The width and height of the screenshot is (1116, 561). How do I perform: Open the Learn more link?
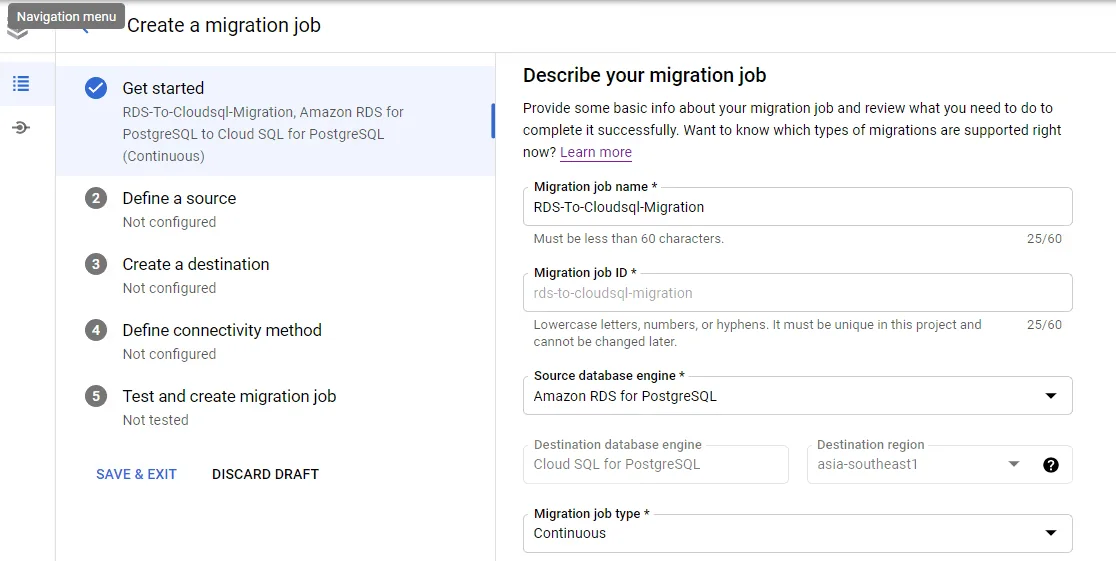coord(596,152)
